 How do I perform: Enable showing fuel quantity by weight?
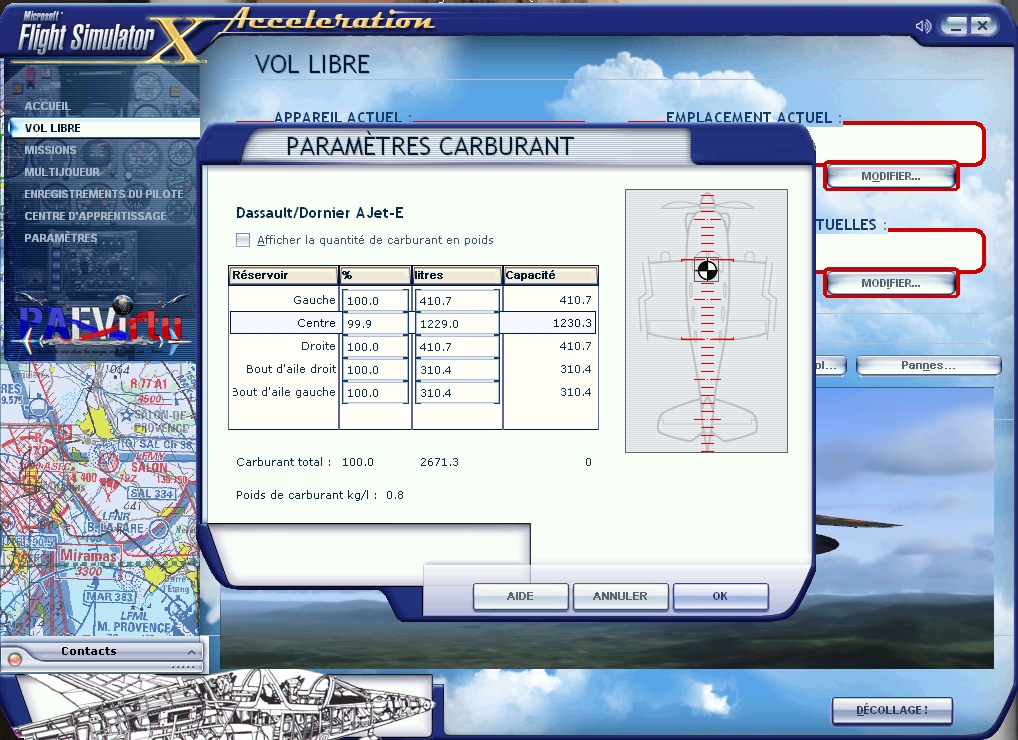(x=243, y=240)
